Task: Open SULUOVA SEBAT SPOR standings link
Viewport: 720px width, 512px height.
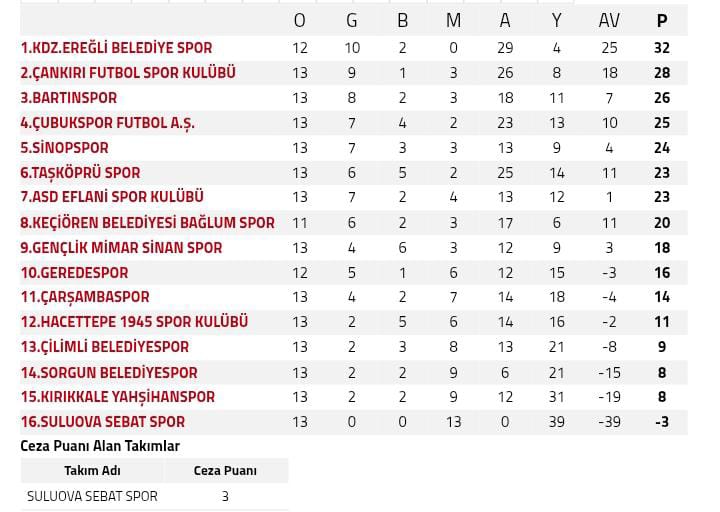Action: [x=103, y=422]
